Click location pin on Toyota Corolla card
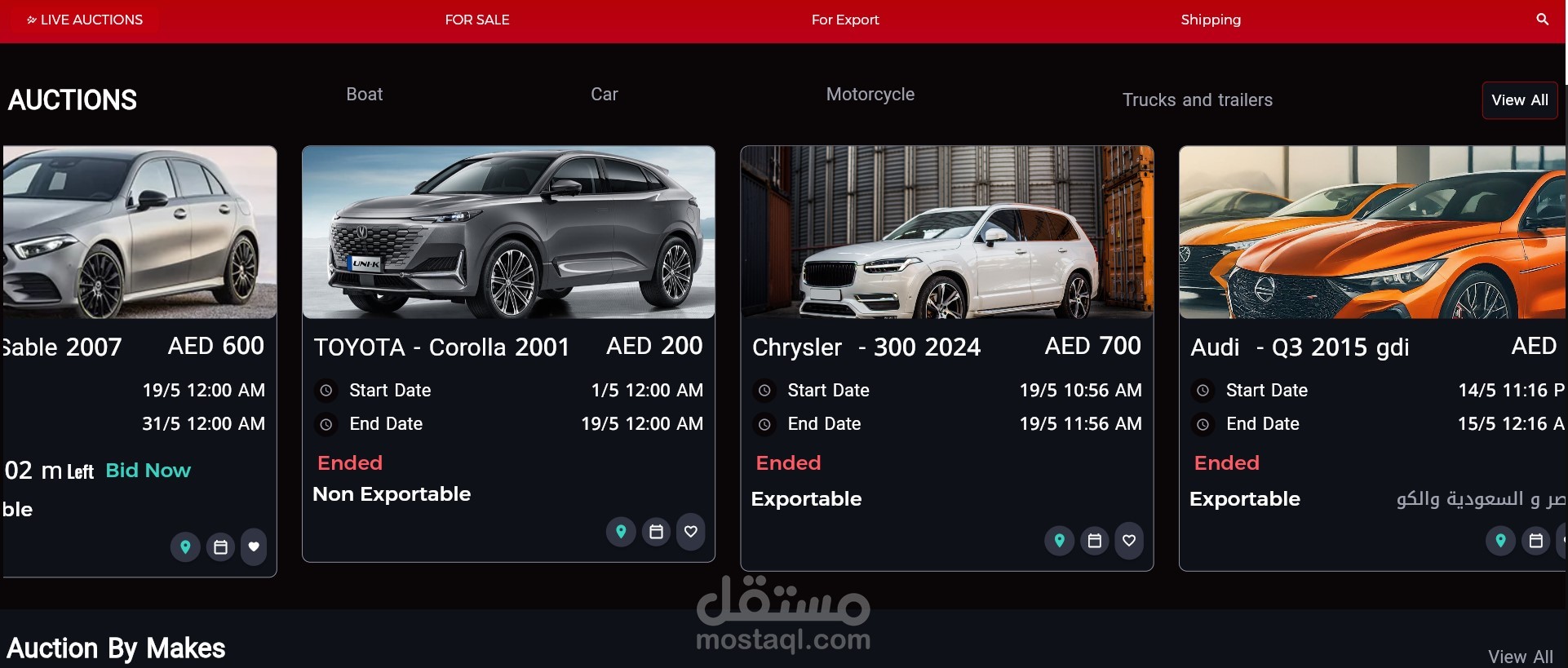Viewport: 1568px width, 668px height. (x=621, y=532)
